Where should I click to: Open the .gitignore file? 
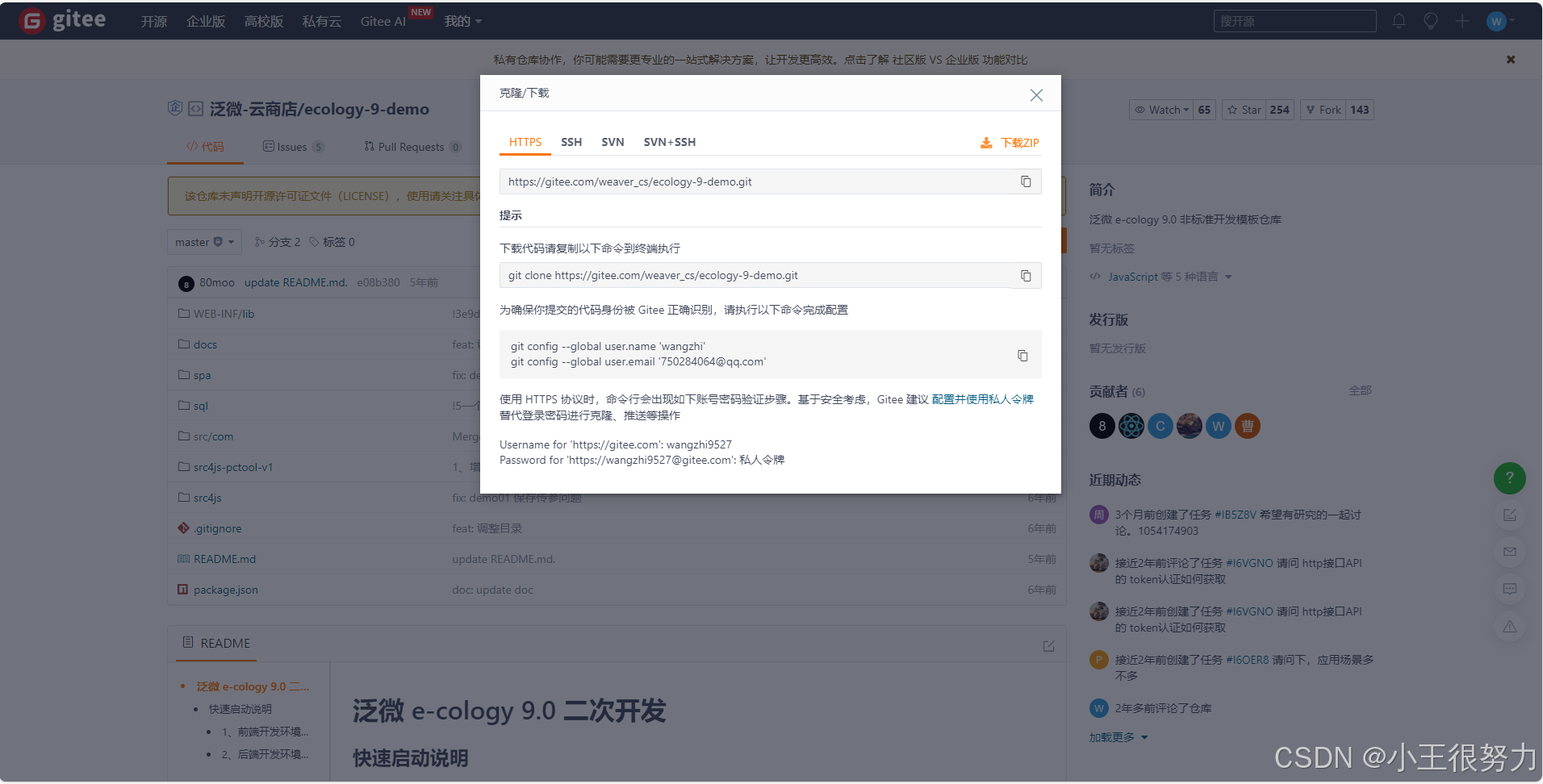coord(217,528)
